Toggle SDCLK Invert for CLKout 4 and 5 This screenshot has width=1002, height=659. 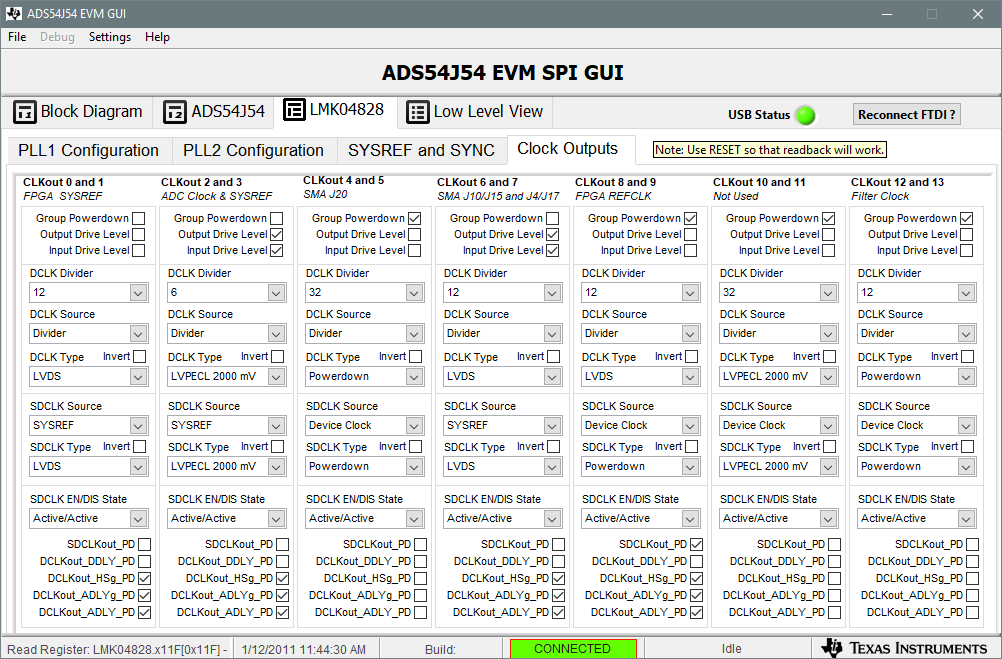(x=415, y=447)
